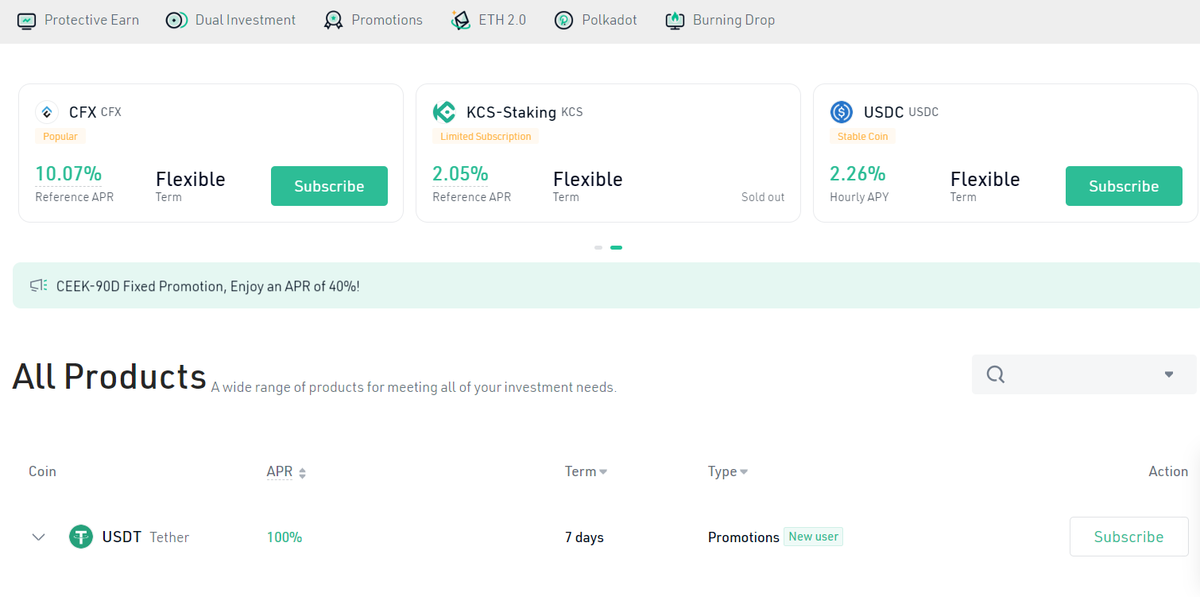1200x597 pixels.
Task: Go to first carousel page dot
Action: pos(598,247)
